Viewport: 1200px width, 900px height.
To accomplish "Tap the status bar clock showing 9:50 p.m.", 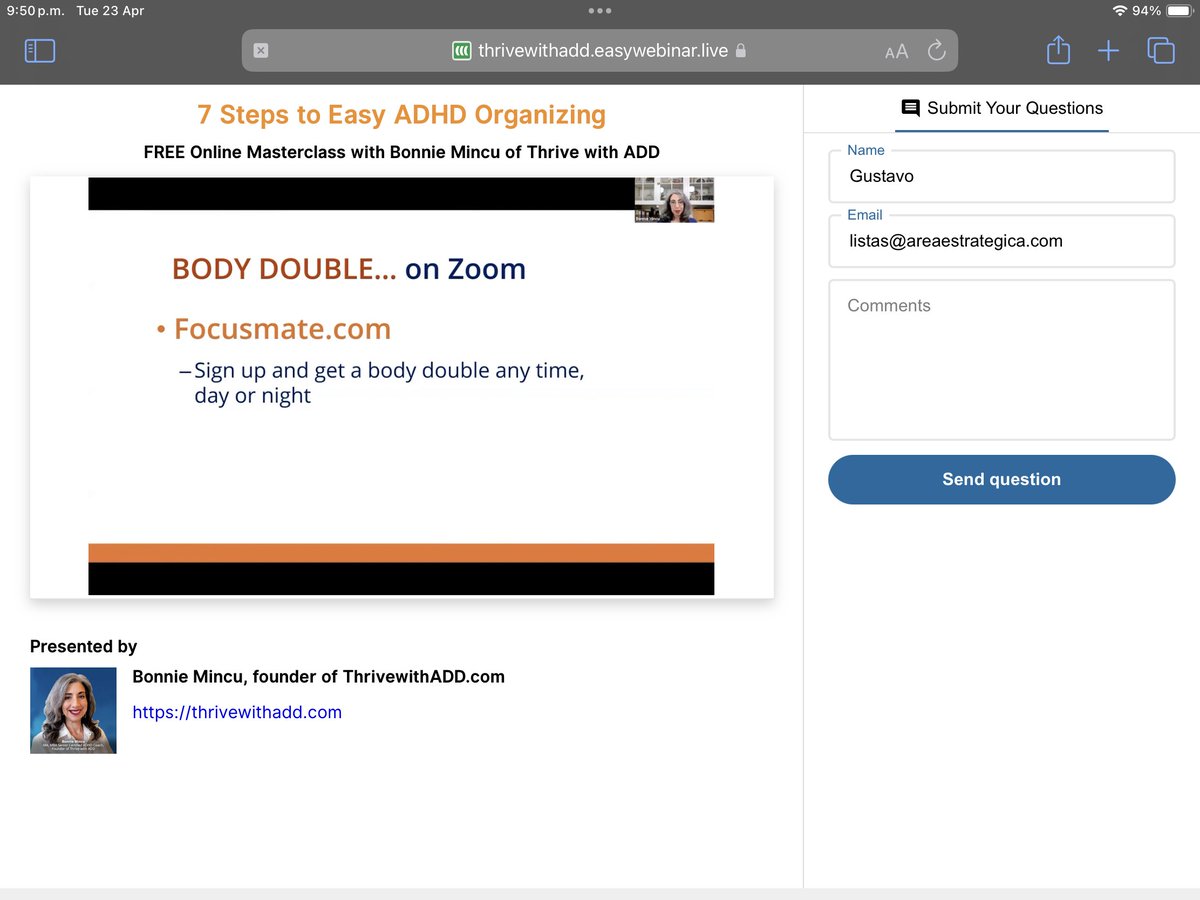I will [35, 10].
